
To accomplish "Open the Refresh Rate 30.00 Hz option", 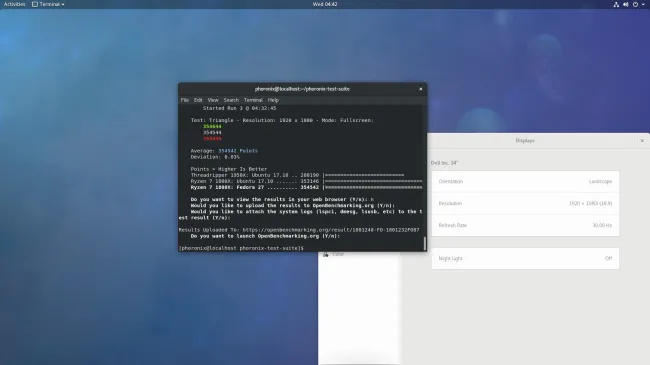I will pos(525,225).
